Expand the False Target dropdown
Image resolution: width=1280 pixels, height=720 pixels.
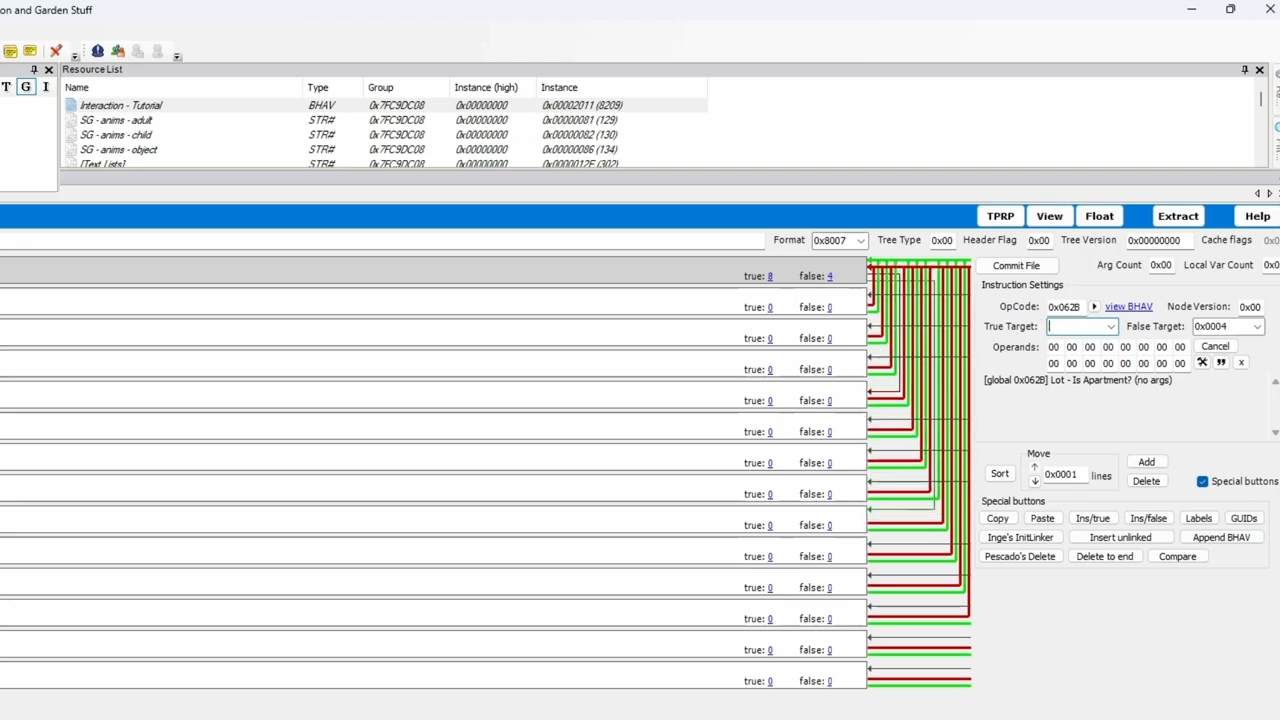click(x=1257, y=327)
